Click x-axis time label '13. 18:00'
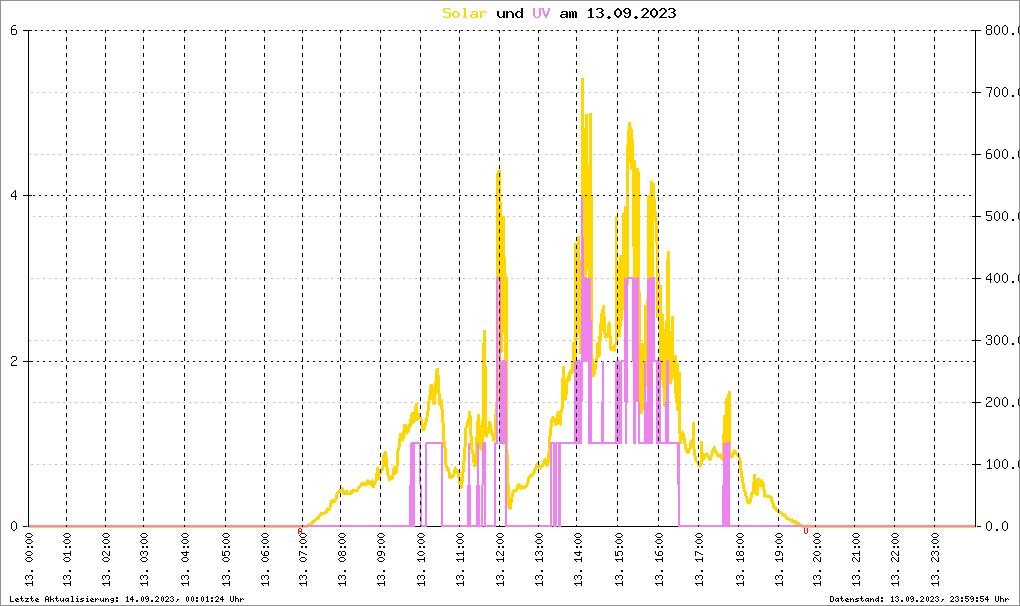Image resolution: width=1020 pixels, height=606 pixels. [x=740, y=559]
